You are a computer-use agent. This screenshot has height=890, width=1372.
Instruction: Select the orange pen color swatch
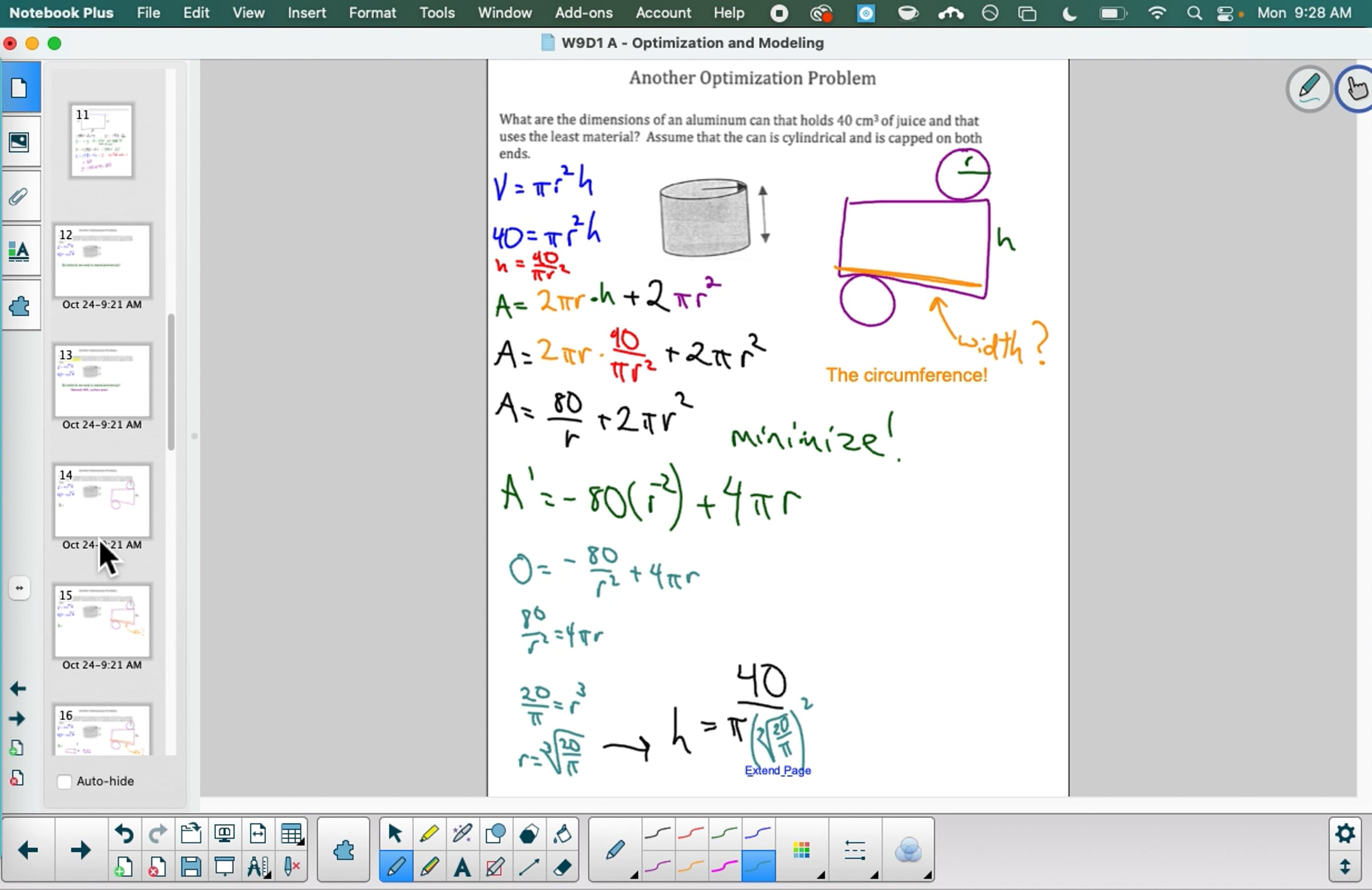pos(691,867)
